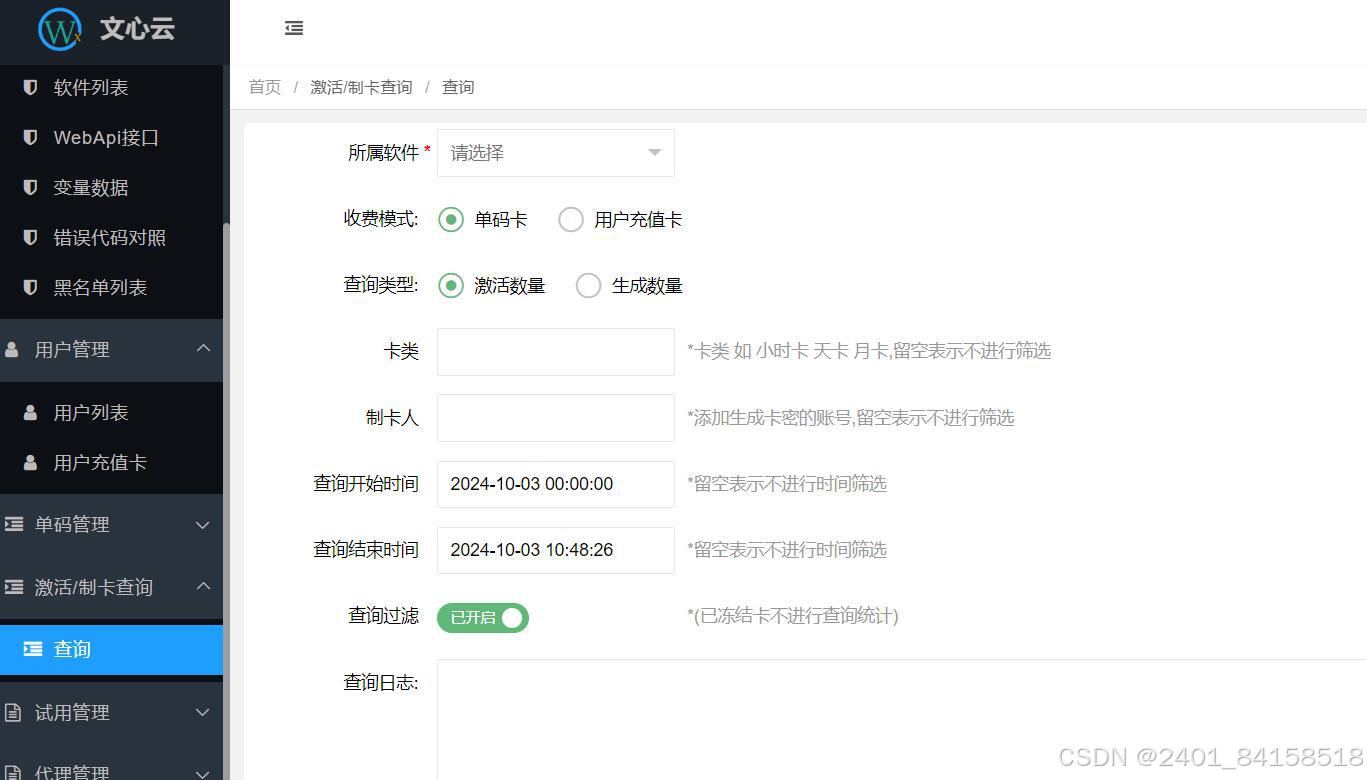Toggle the 查询过滤 已开启 switch
This screenshot has width=1367, height=780.
coord(483,618)
